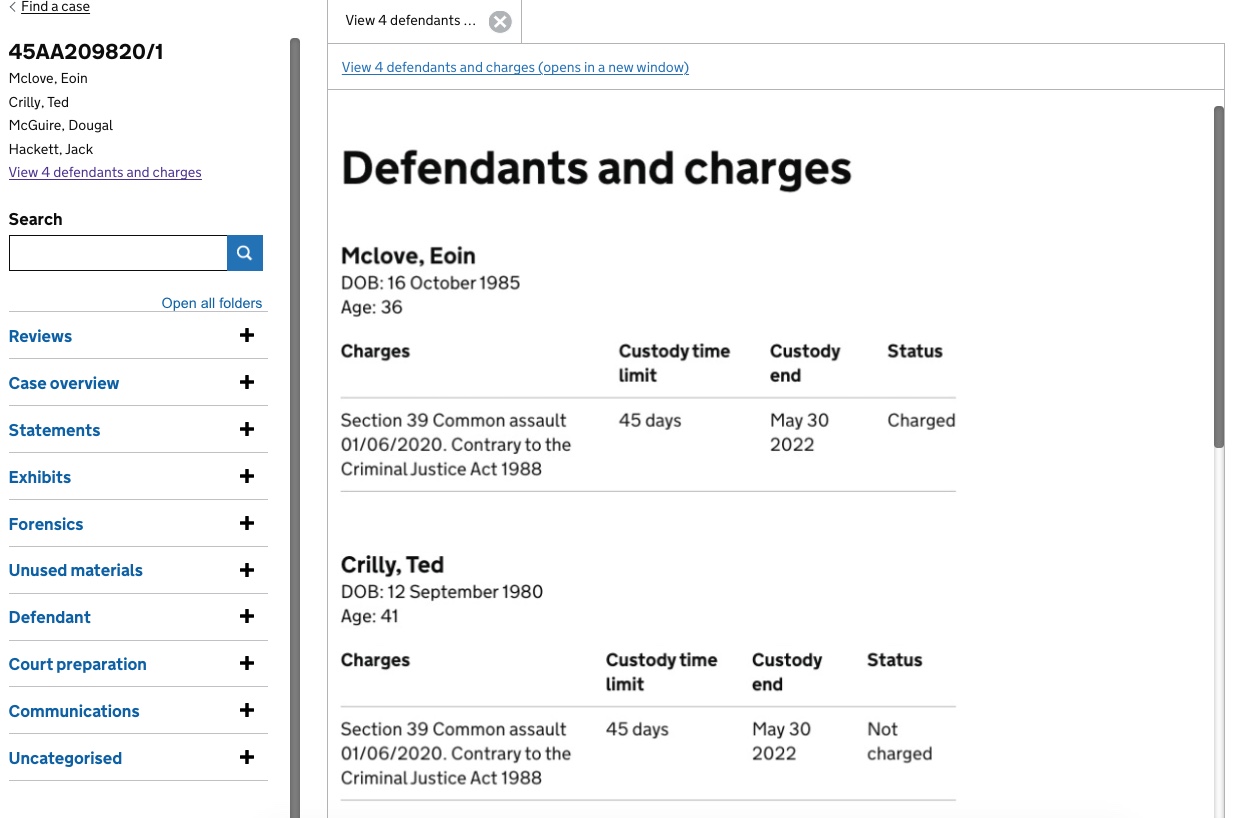The width and height of the screenshot is (1239, 818).
Task: Expand the Court preparation folder
Action: (78, 664)
